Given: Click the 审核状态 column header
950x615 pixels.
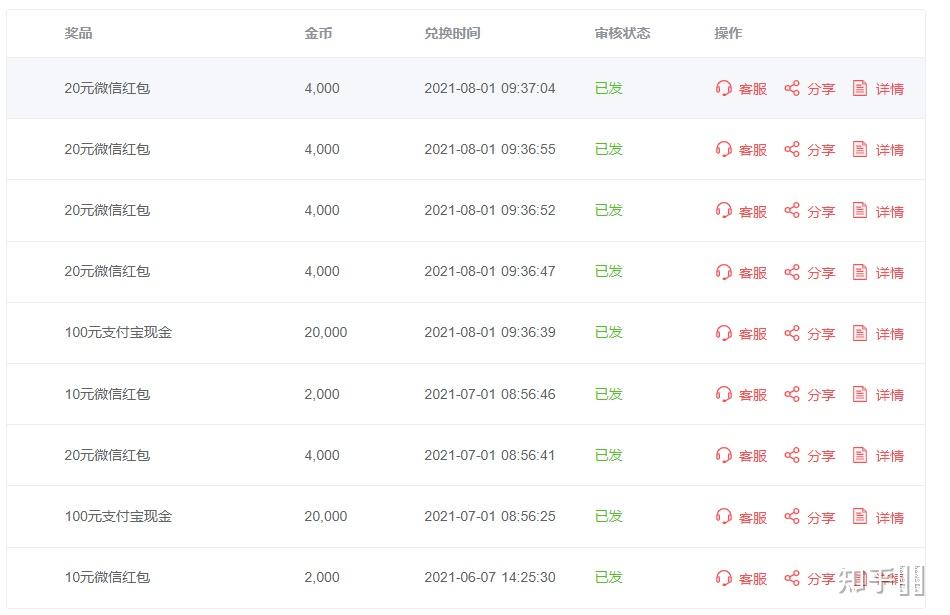Looking at the screenshot, I should pos(622,33).
